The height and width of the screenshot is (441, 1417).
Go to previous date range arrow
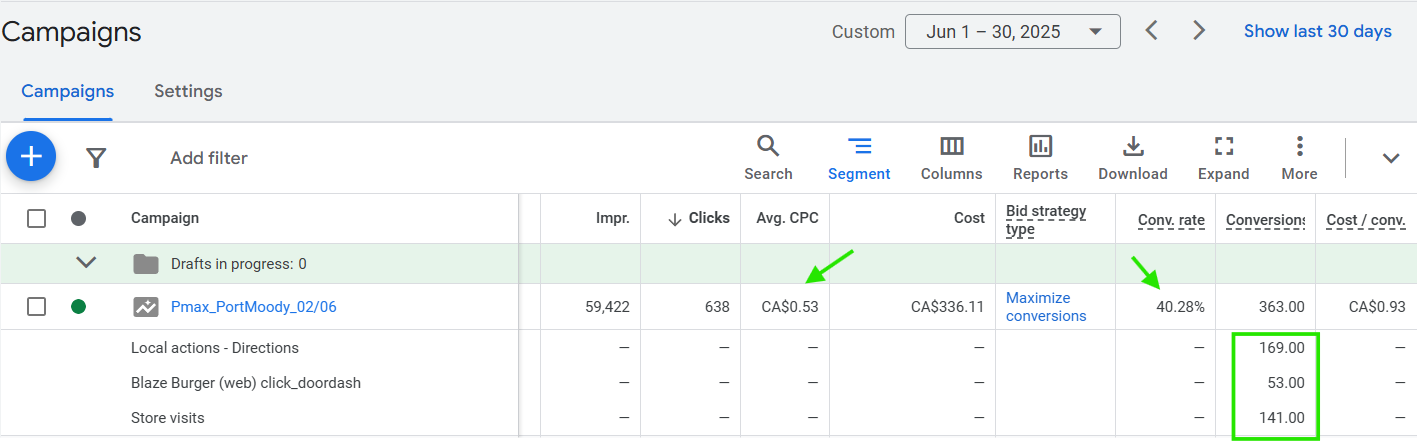(1151, 31)
